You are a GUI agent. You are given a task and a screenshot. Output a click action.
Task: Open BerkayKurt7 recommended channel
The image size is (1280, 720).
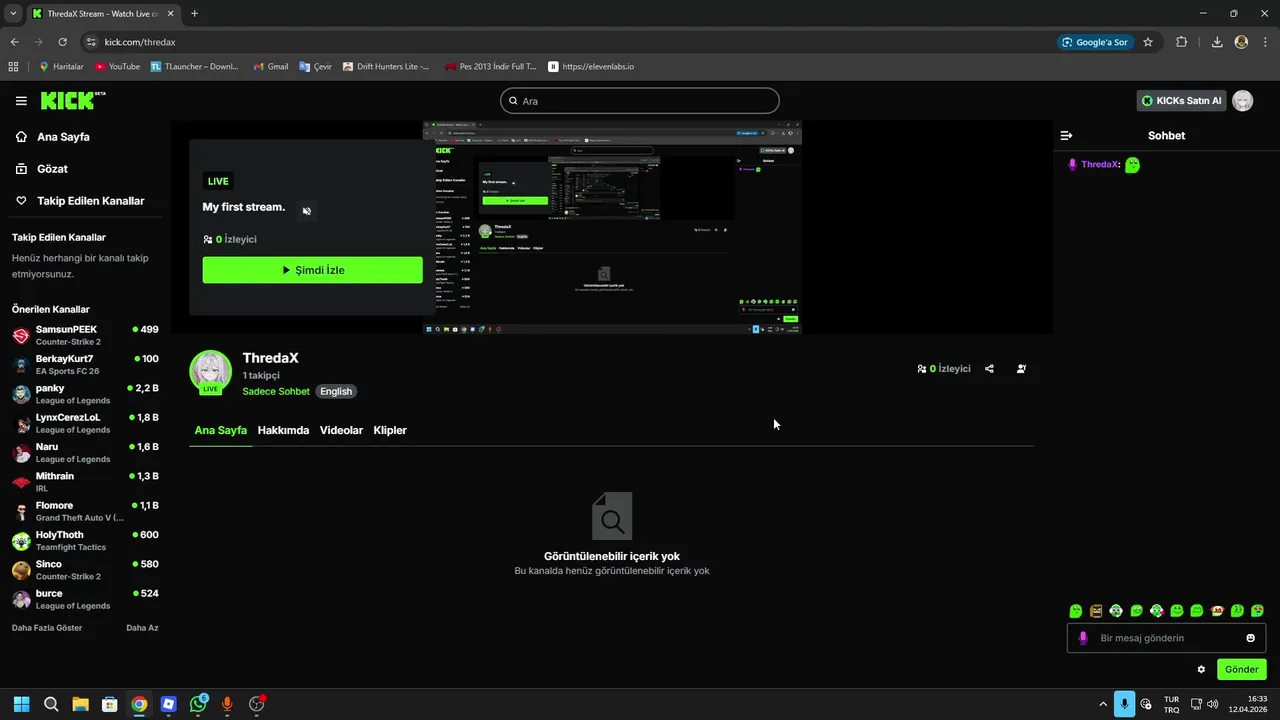[x=85, y=364]
